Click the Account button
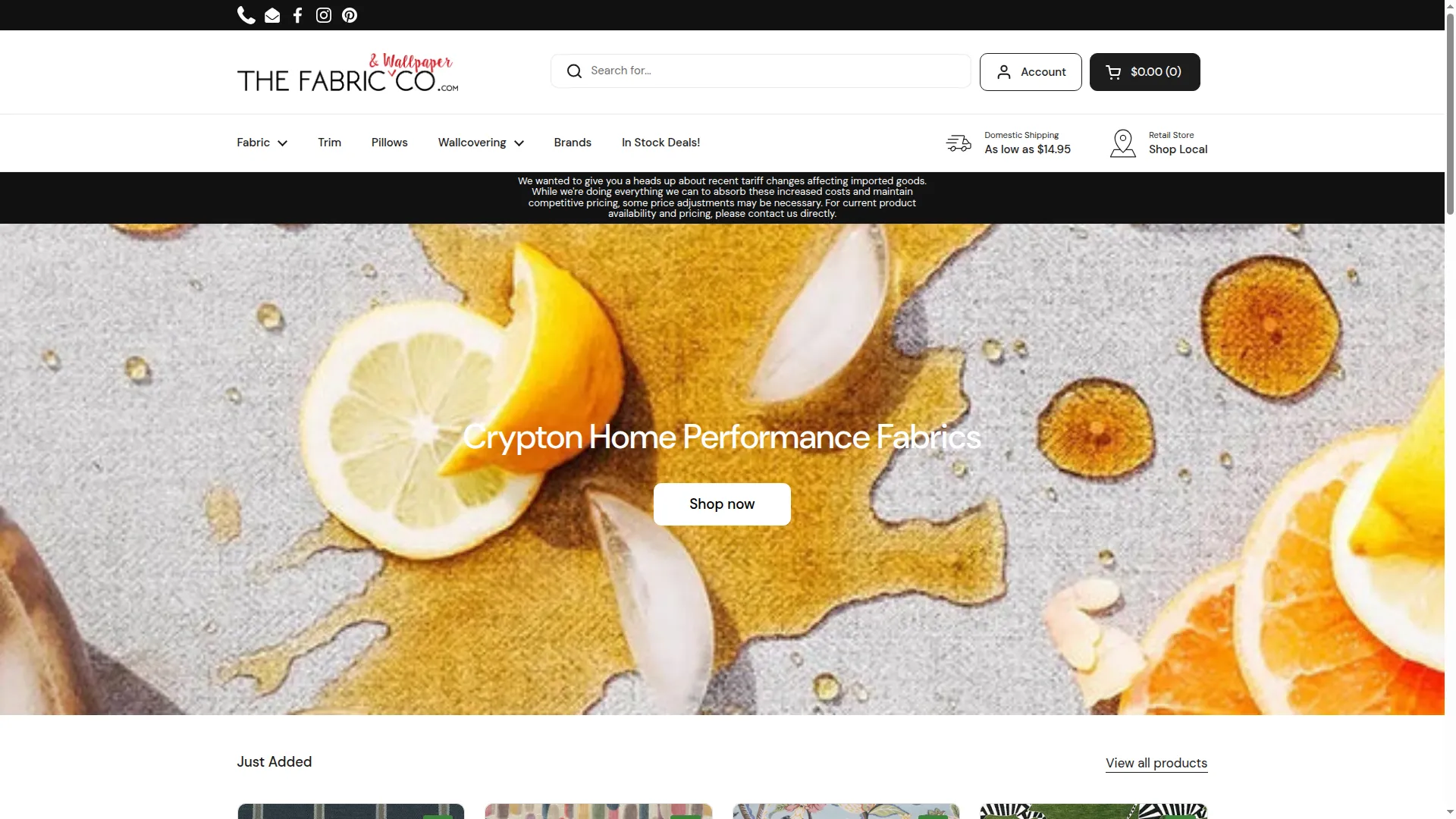The height and width of the screenshot is (819, 1456). point(1031,72)
